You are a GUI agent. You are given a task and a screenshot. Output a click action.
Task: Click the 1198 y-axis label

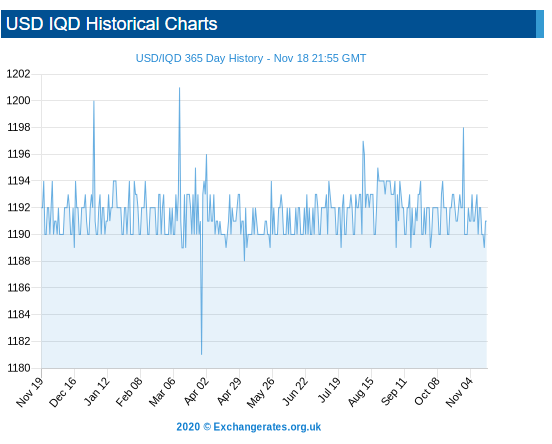19,127
